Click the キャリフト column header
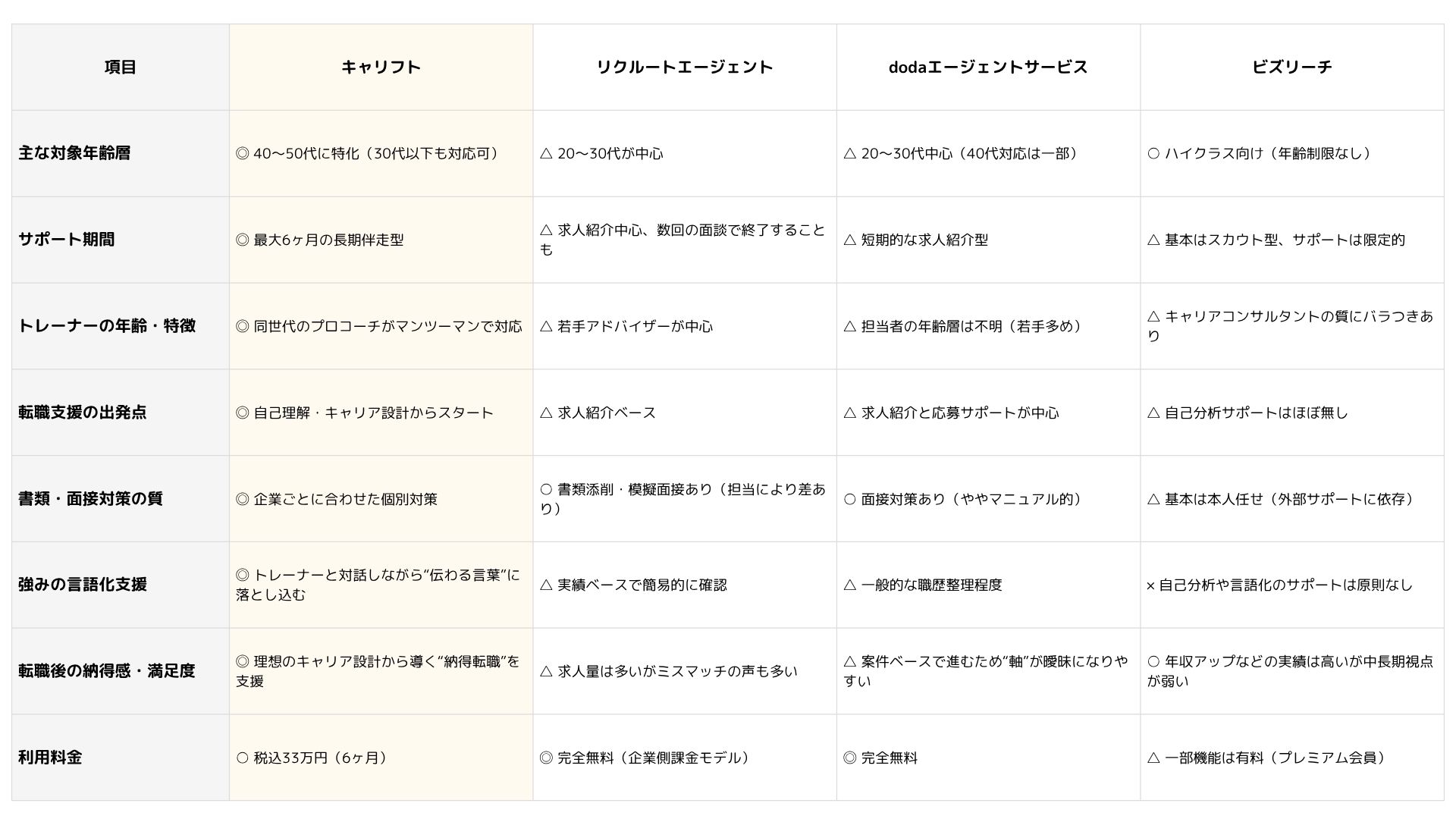1456x819 pixels. click(x=381, y=67)
